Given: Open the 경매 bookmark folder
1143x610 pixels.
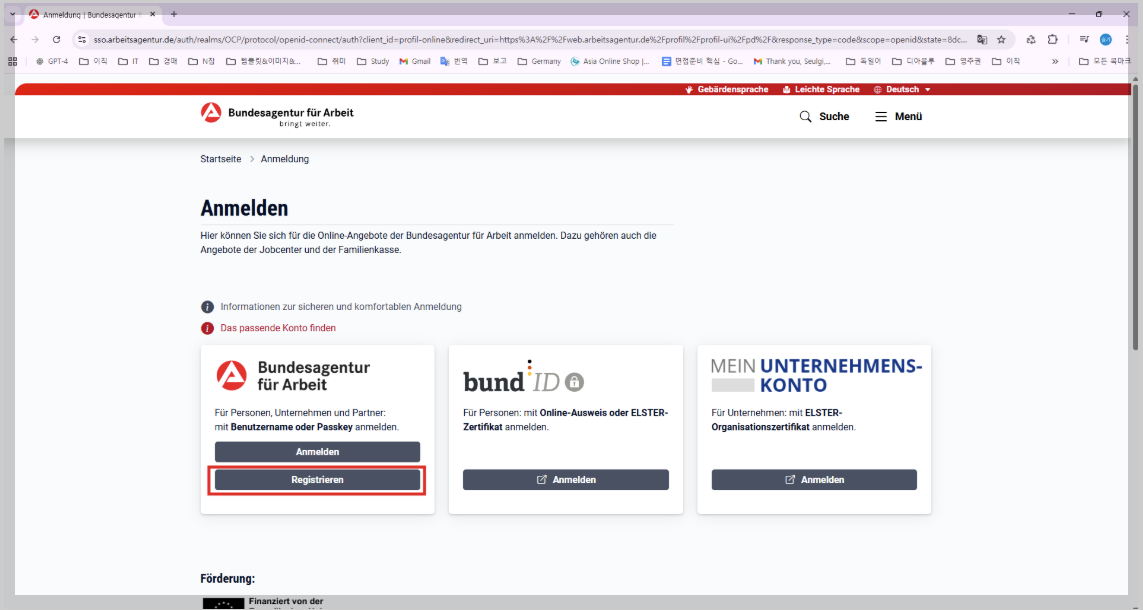Looking at the screenshot, I should tap(163, 61).
